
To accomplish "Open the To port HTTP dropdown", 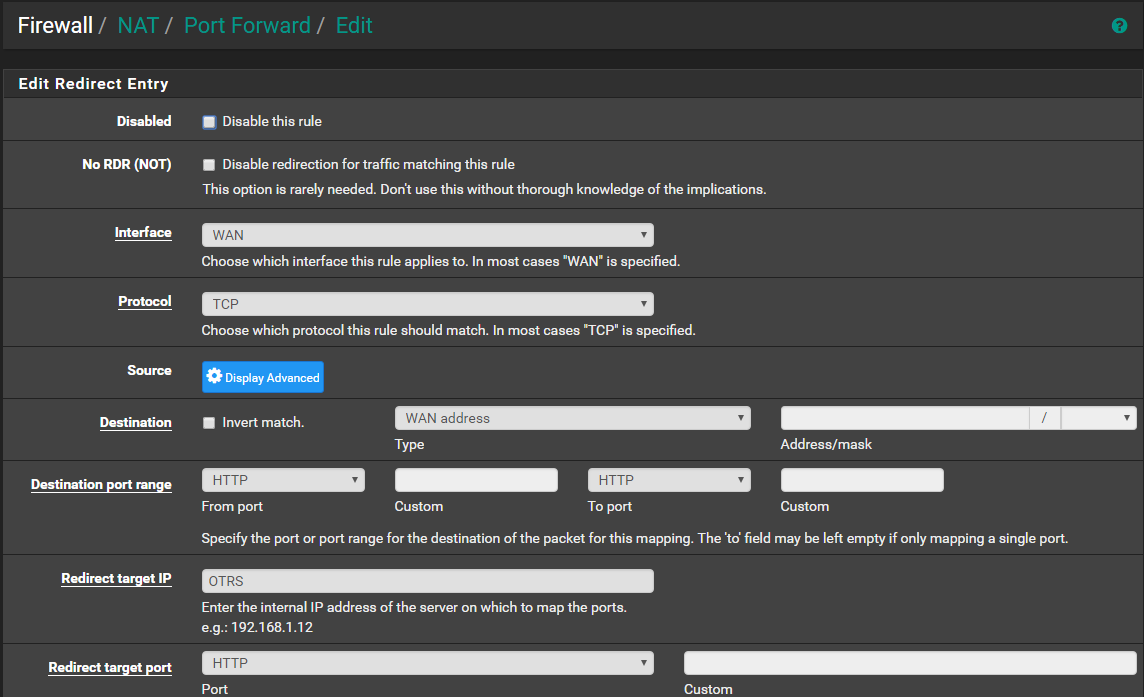I will pyautogui.click(x=669, y=480).
